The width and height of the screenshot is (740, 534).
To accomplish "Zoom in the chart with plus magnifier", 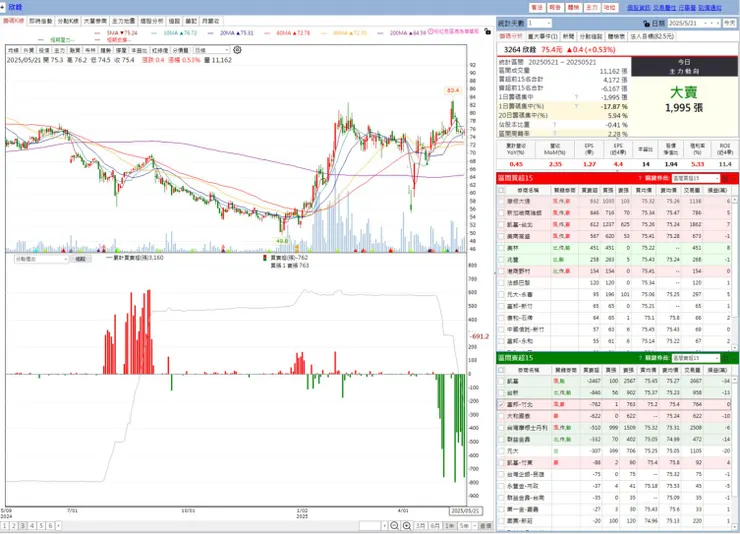I will (407, 526).
